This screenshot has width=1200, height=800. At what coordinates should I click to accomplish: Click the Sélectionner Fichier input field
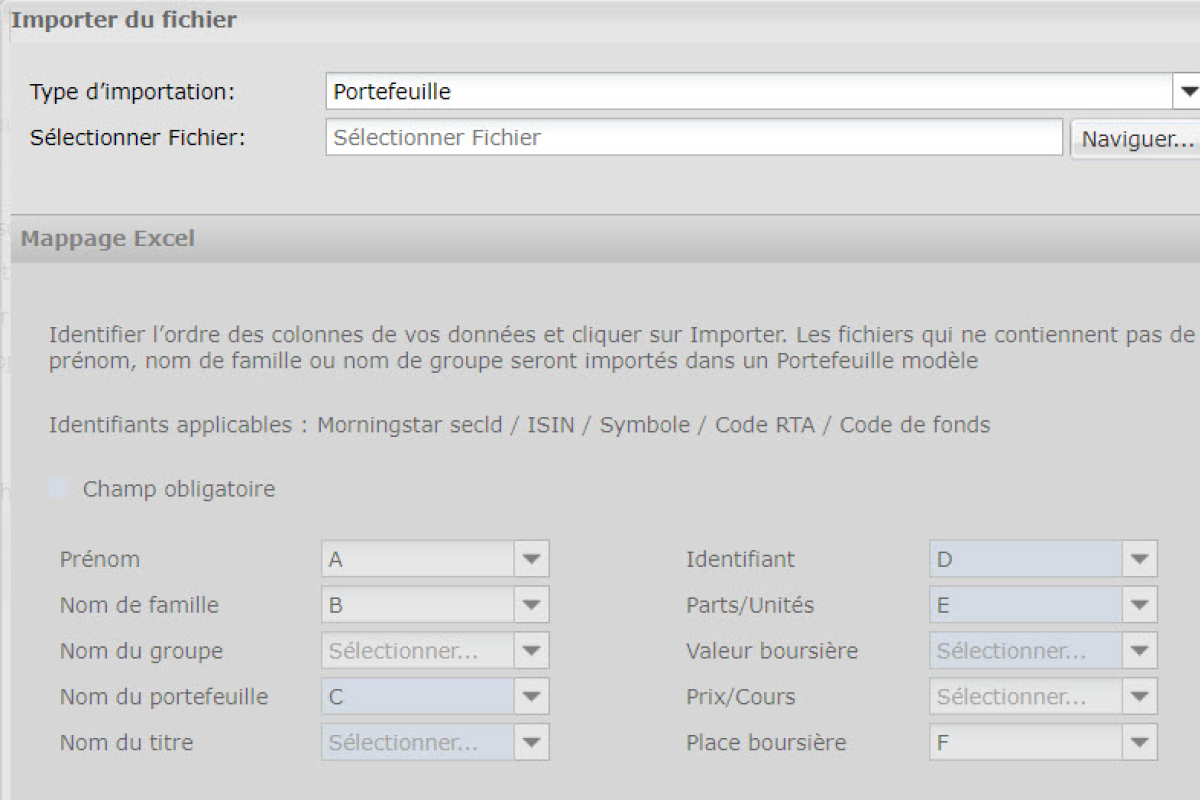click(693, 138)
